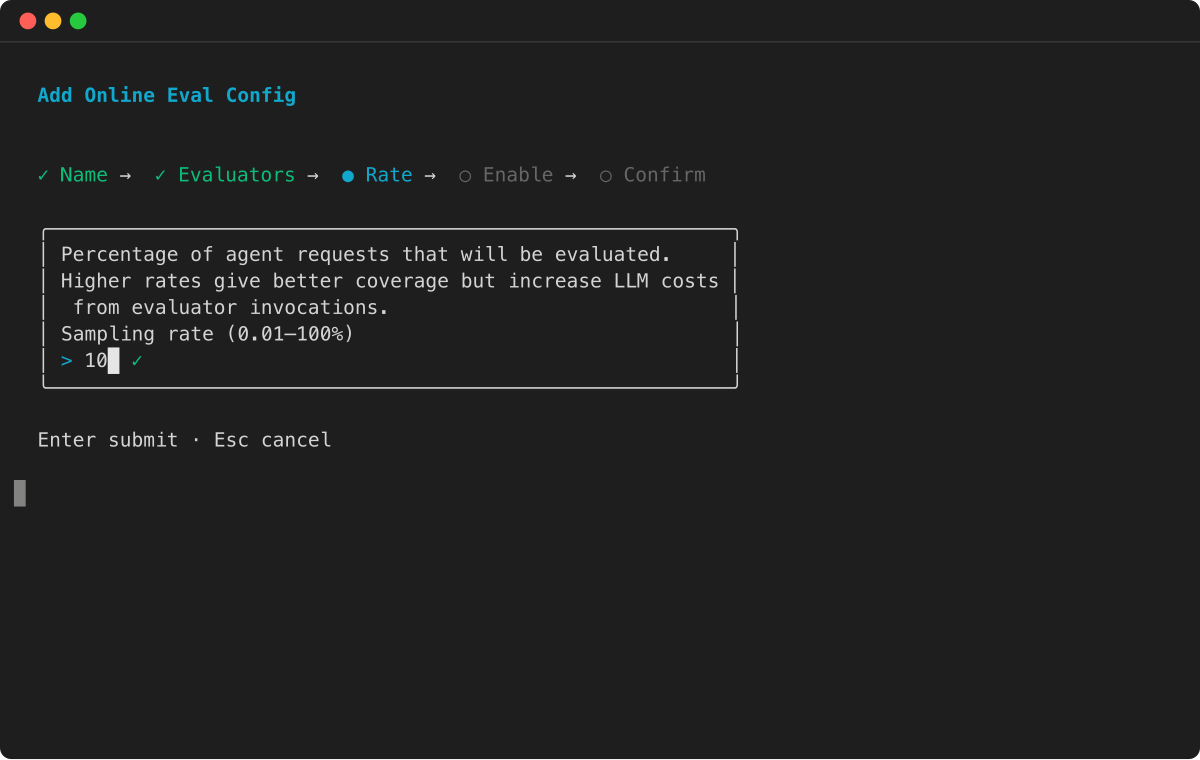
Task: Select the empty circle before Confirm
Action: click(606, 176)
